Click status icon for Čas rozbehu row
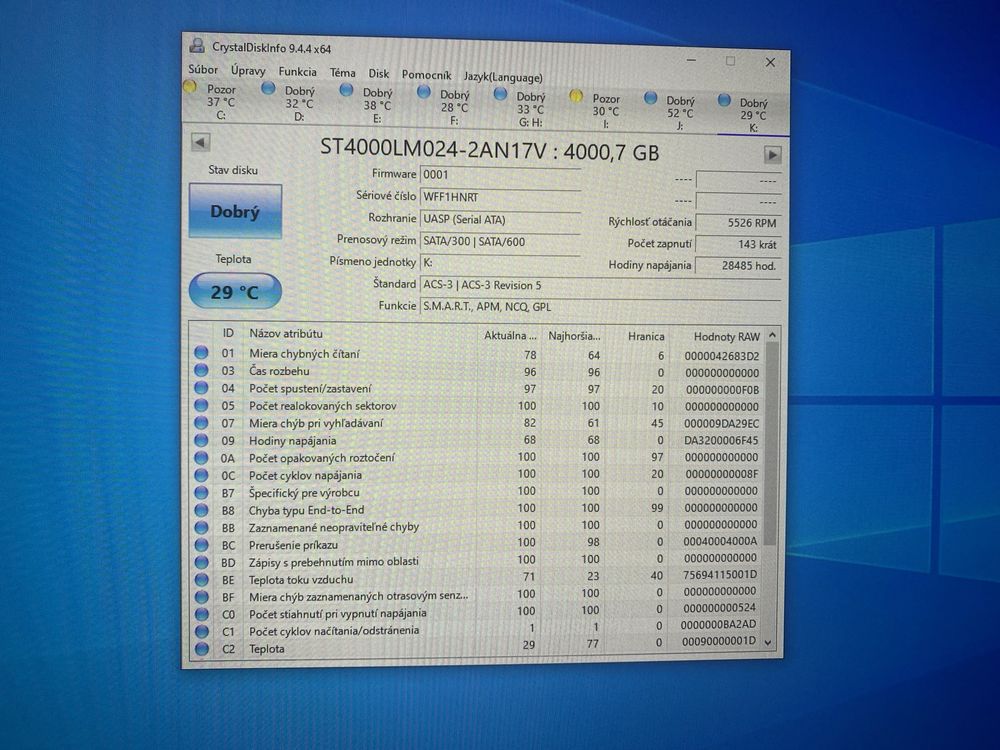Viewport: 1000px width, 750px height. [202, 370]
